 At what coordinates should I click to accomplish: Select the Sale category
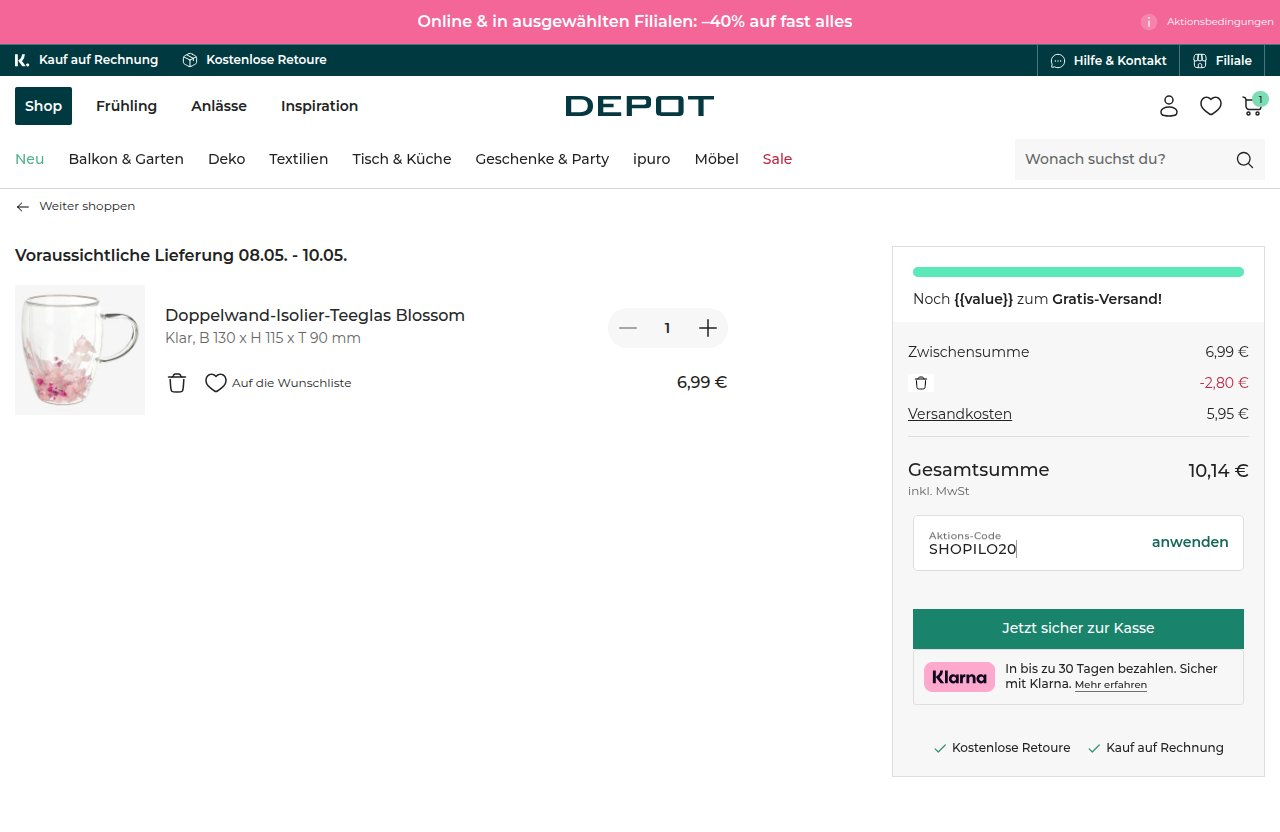[777, 159]
